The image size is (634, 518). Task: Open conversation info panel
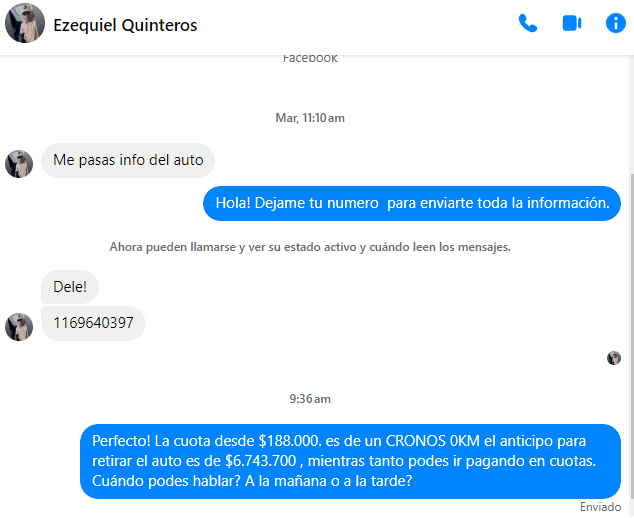tap(615, 23)
